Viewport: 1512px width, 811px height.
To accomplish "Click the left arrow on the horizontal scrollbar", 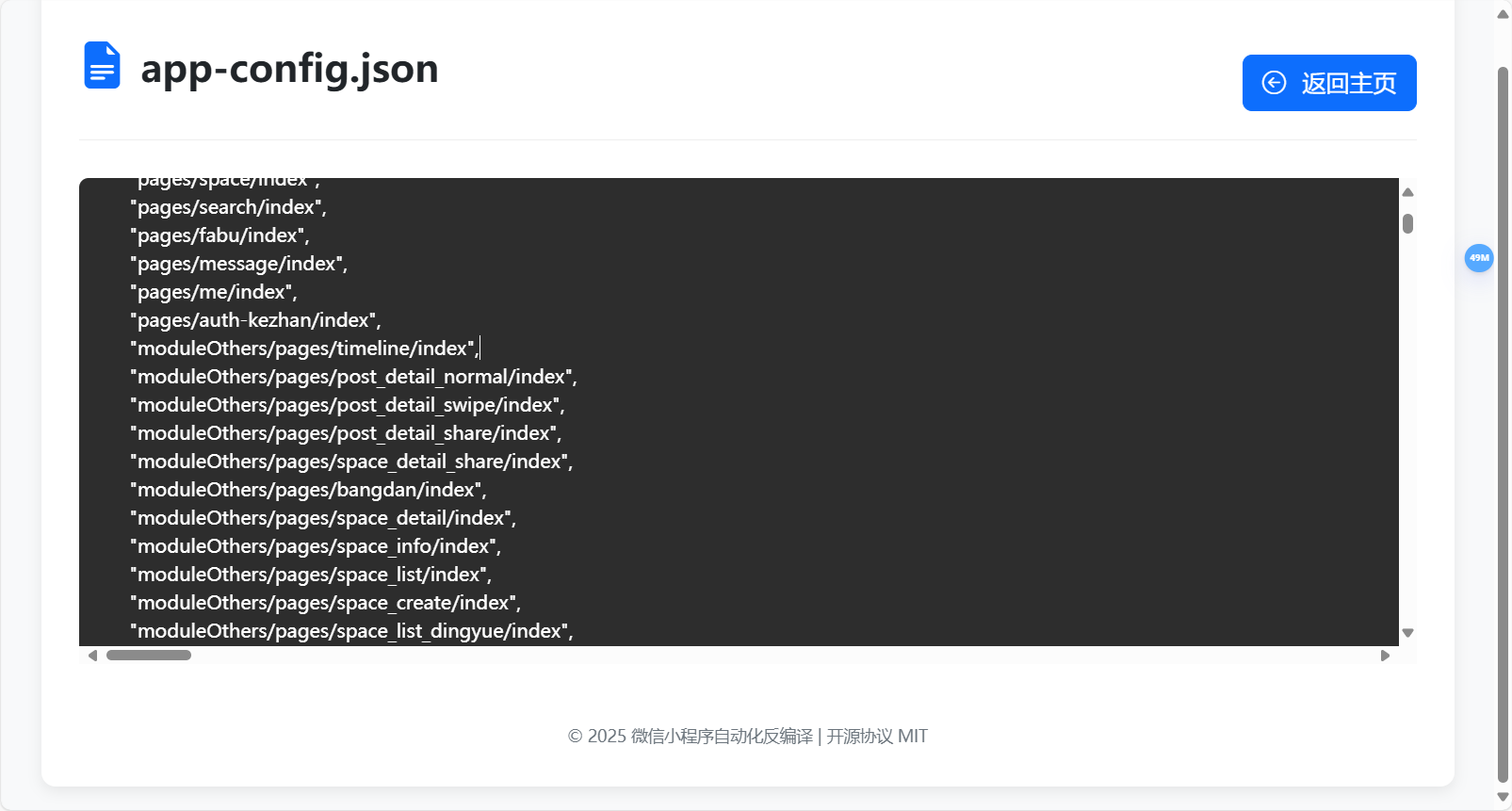I will tap(92, 655).
